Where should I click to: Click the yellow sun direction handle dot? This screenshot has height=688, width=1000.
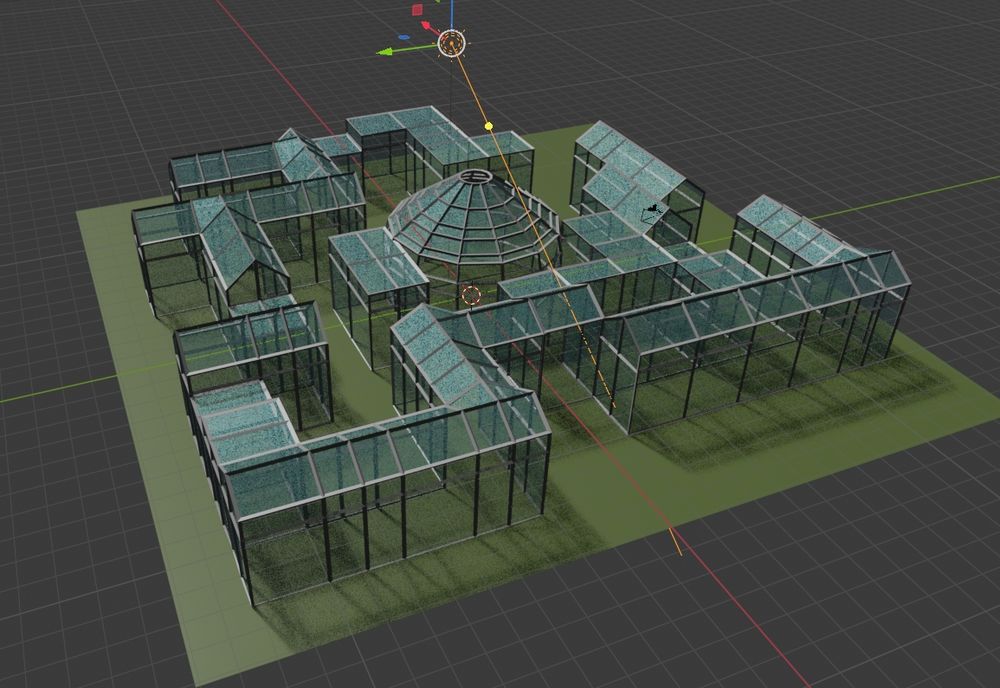[489, 126]
